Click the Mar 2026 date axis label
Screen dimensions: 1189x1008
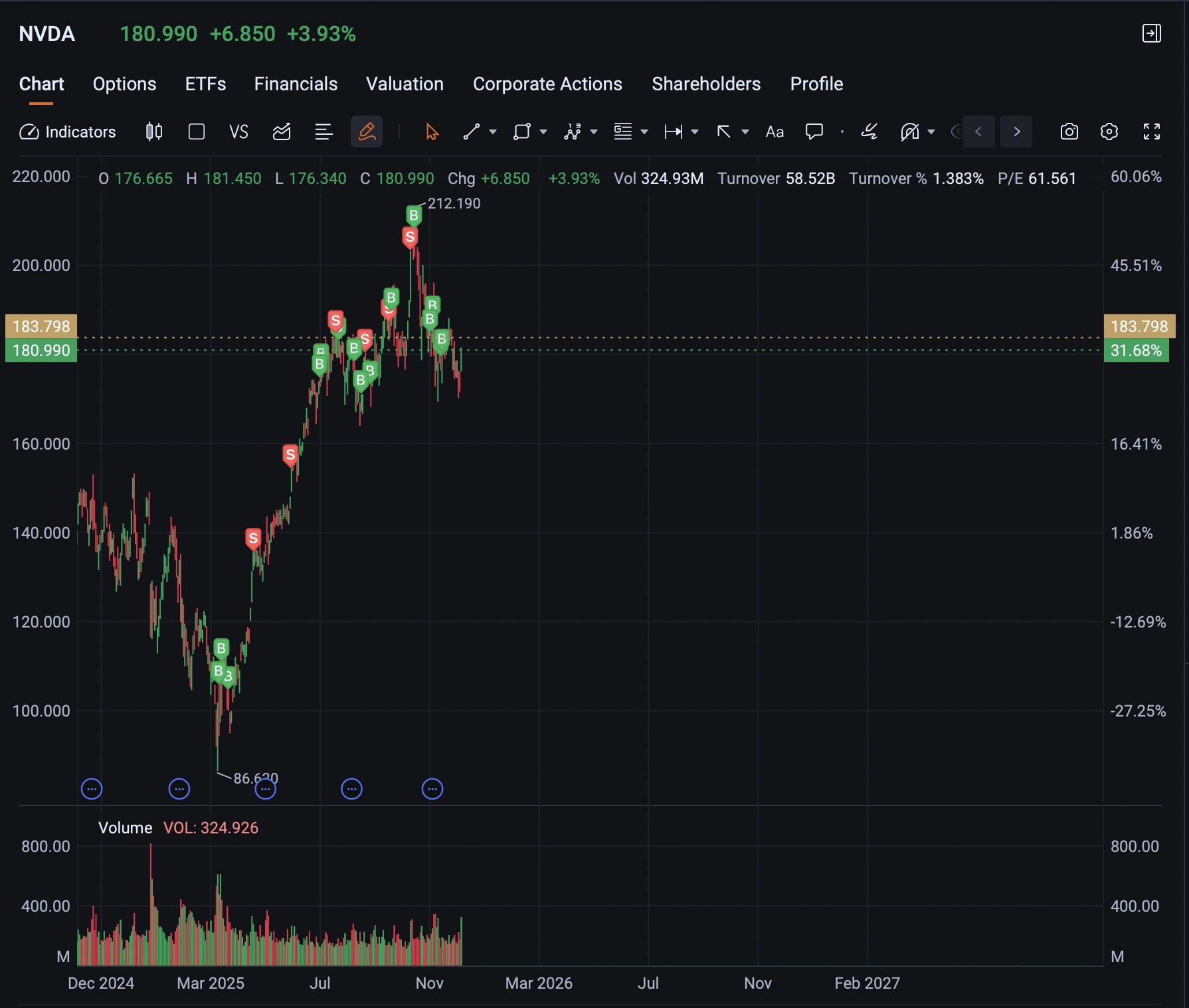point(539,983)
